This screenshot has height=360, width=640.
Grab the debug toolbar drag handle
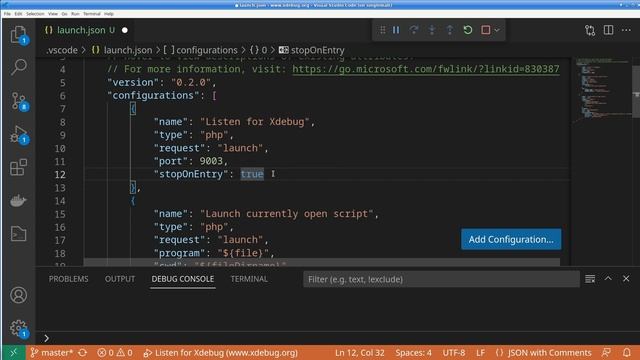[382, 30]
